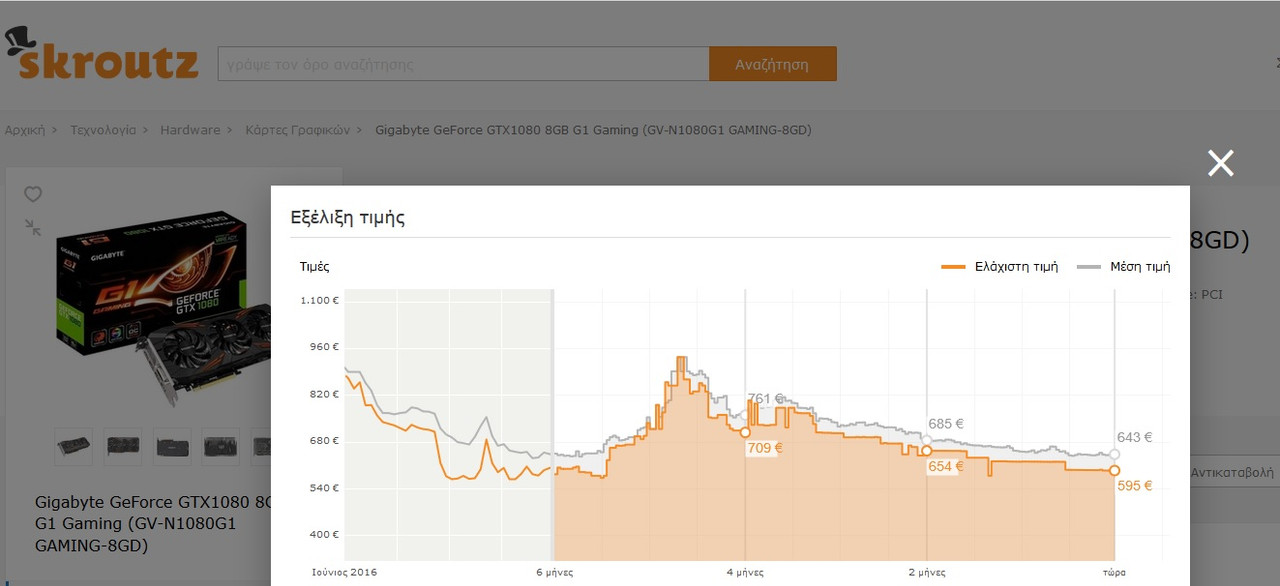Add product to favorites with heart icon
This screenshot has height=586, width=1280.
(x=33, y=194)
